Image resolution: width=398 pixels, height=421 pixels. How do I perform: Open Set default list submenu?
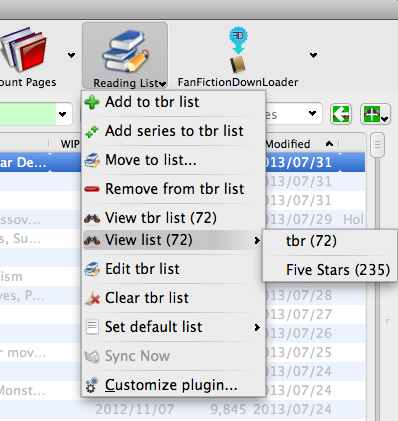(x=173, y=327)
